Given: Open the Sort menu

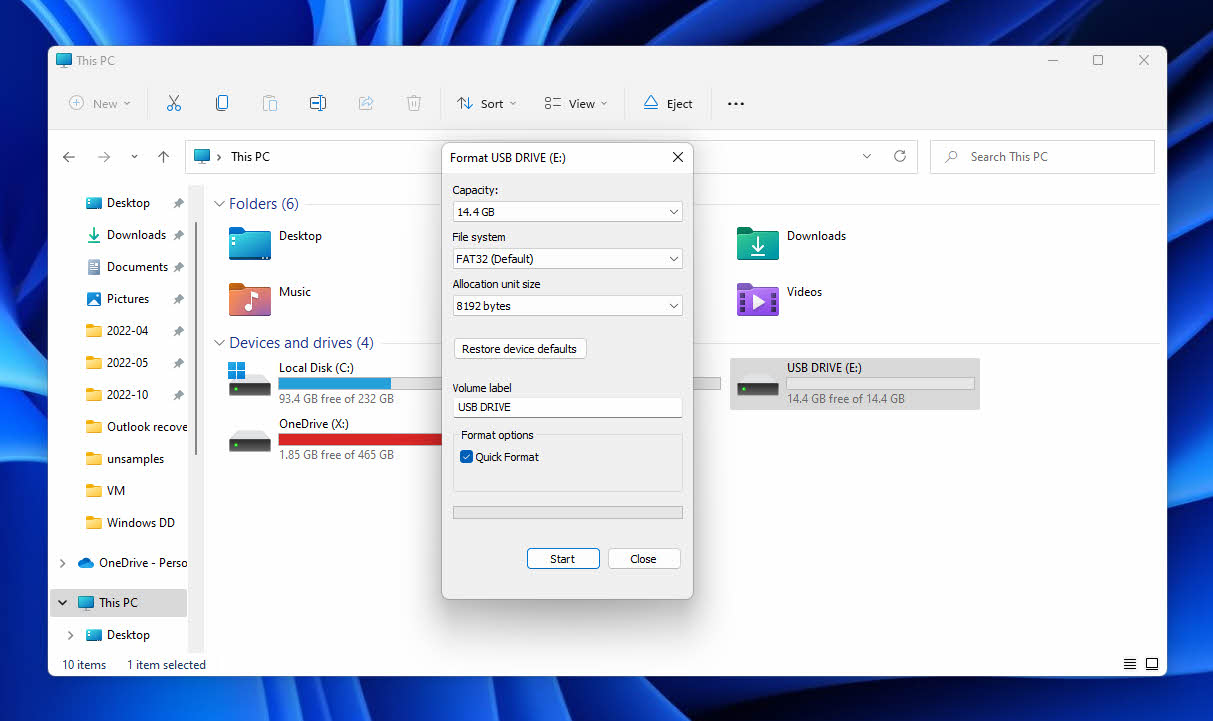Looking at the screenshot, I should tap(487, 103).
